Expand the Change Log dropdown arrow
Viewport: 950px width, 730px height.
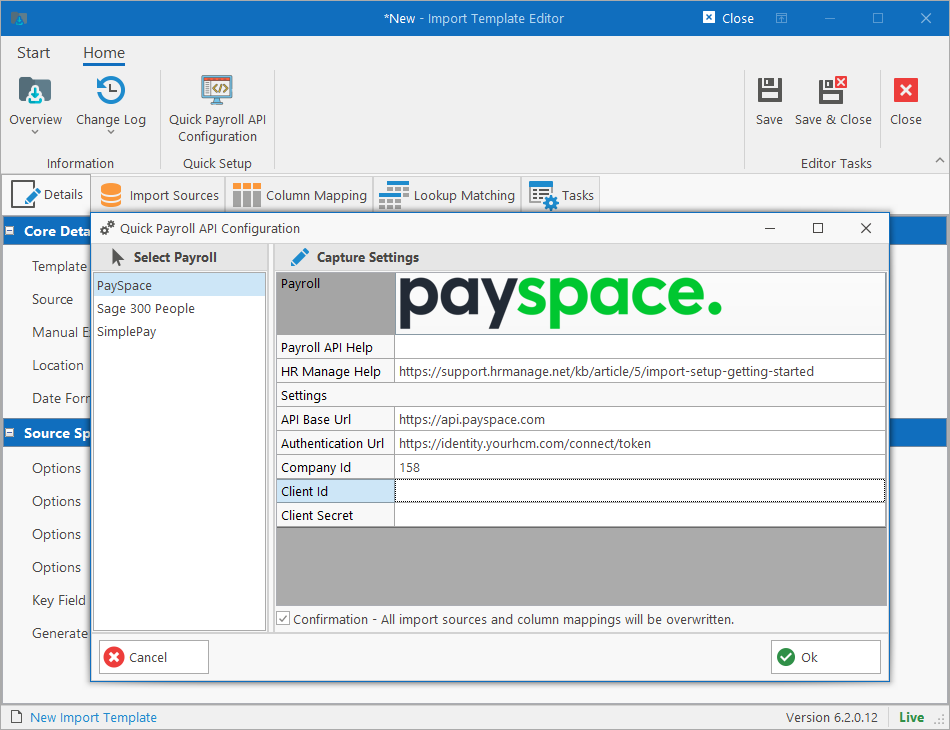(110, 131)
